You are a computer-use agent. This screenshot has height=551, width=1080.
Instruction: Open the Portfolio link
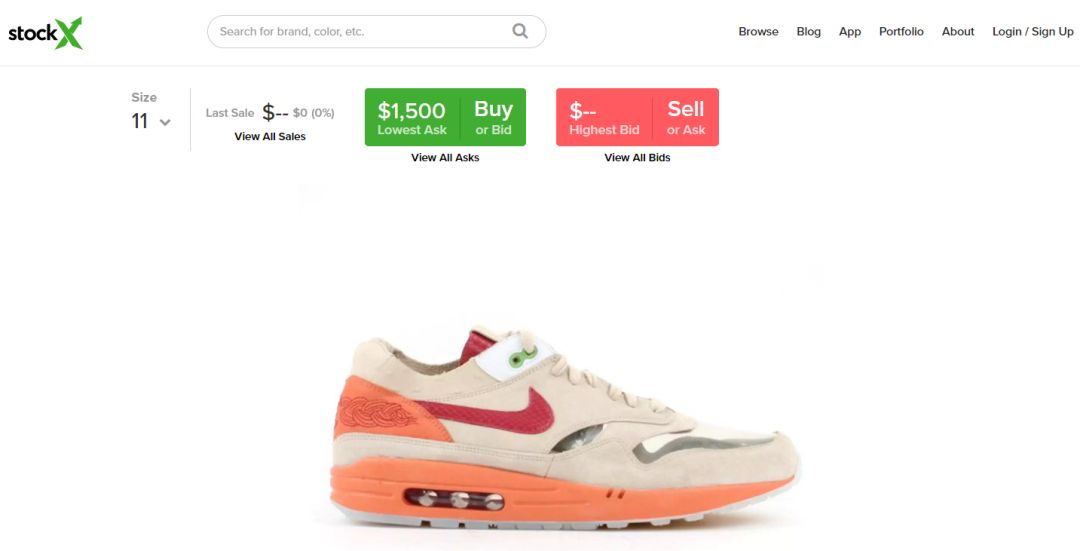tap(901, 32)
